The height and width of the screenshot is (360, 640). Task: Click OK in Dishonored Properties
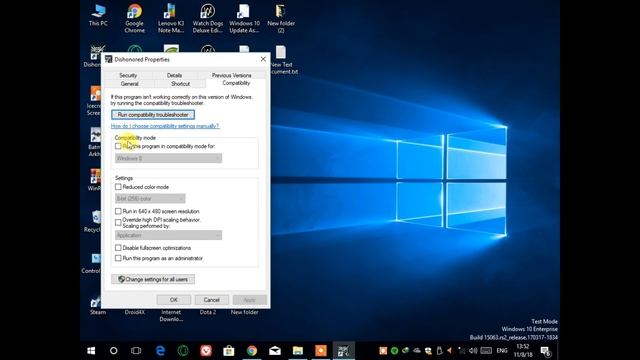coord(174,300)
